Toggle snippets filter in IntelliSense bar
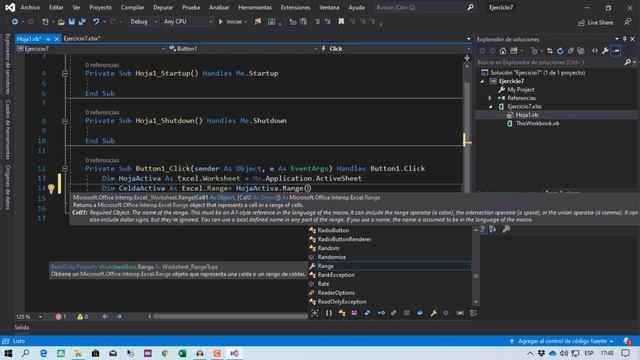Viewport: 640px width, 360px height. click(473, 313)
